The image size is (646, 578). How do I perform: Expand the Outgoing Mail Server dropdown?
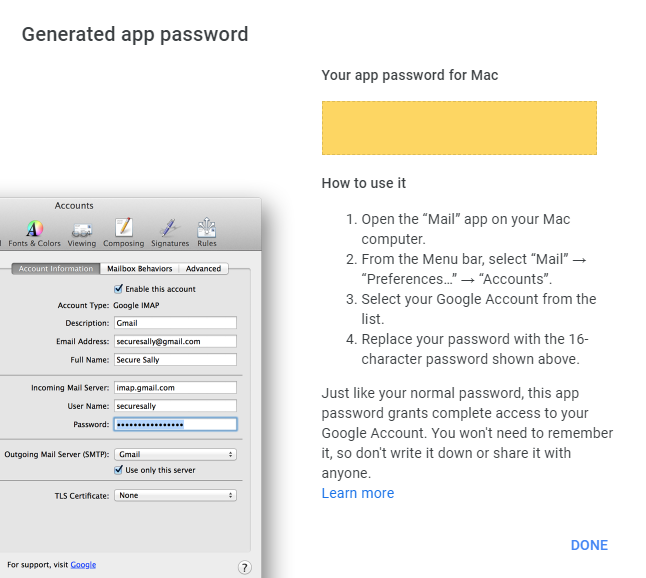(x=175, y=454)
